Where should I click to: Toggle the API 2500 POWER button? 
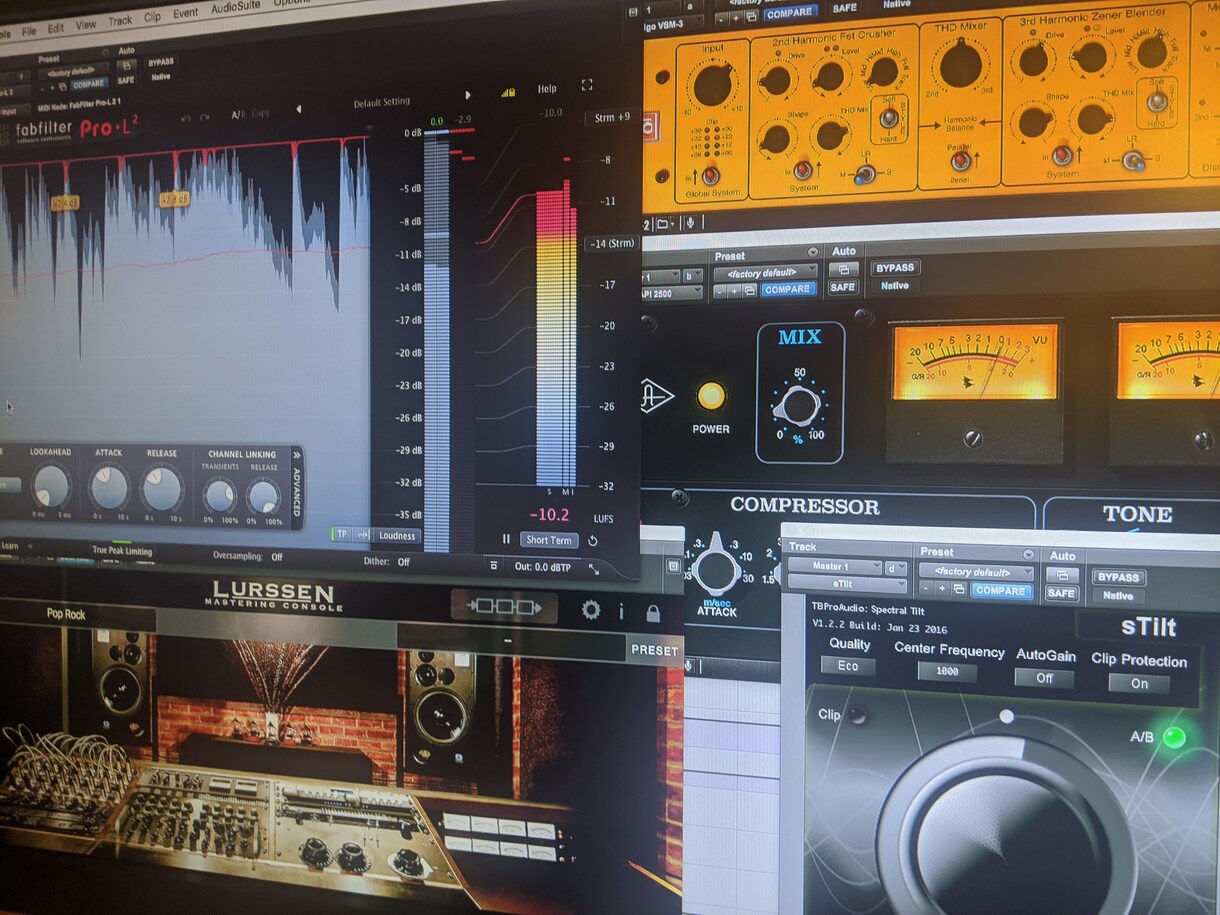pos(711,396)
